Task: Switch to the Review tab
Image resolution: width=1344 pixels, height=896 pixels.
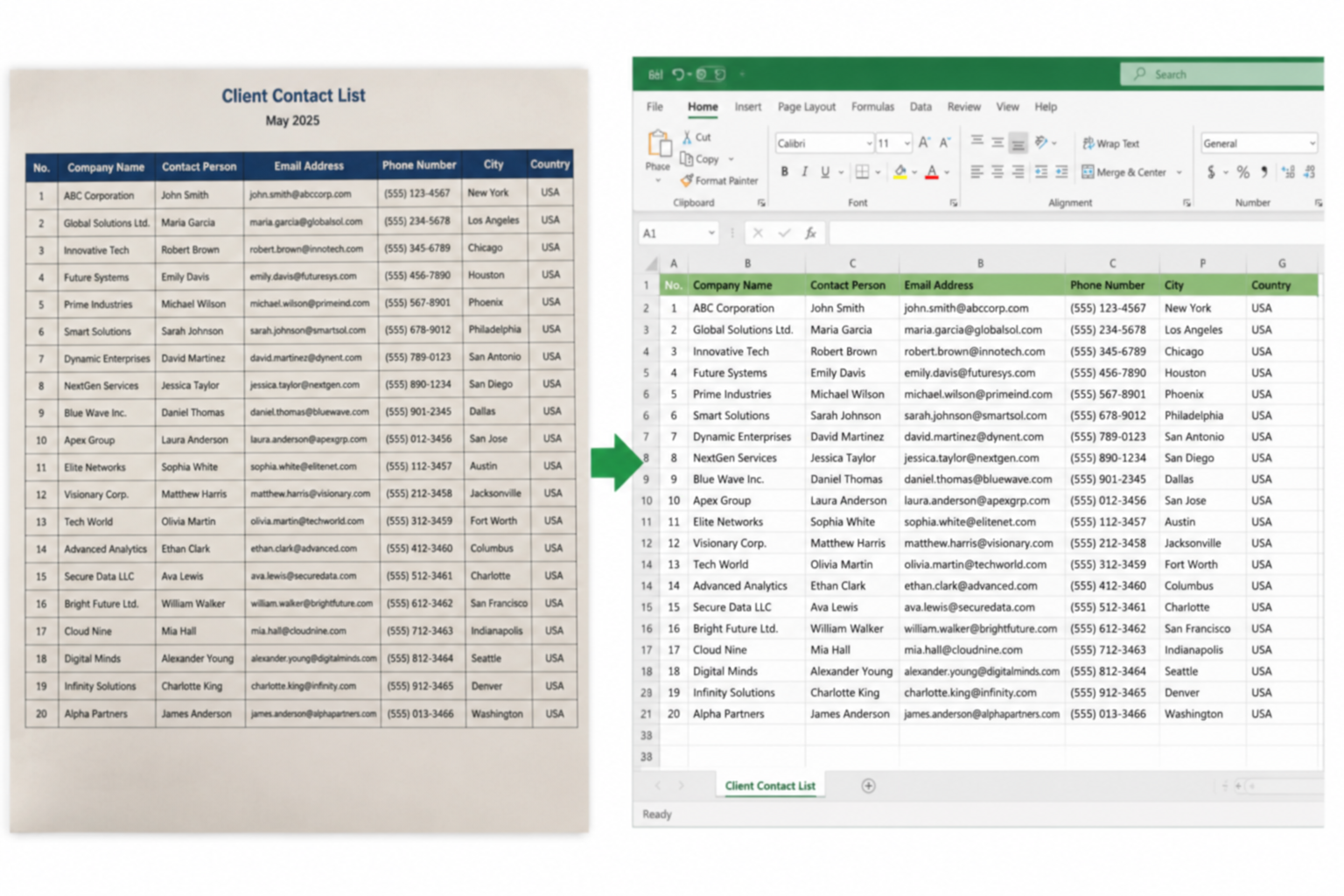Action: pyautogui.click(x=964, y=107)
